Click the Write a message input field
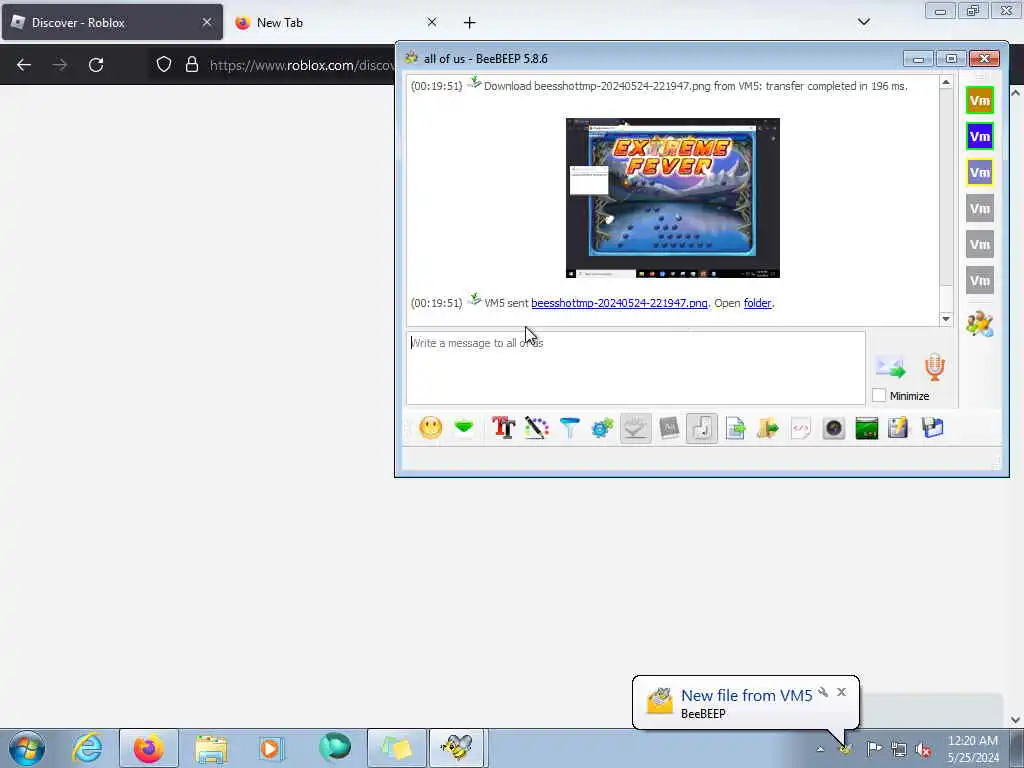 (x=635, y=368)
